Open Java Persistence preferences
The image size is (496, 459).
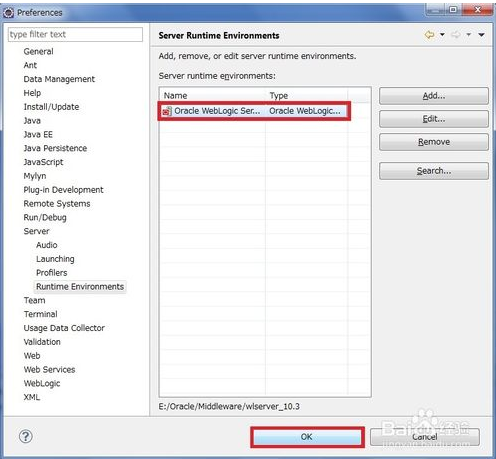click(55, 148)
